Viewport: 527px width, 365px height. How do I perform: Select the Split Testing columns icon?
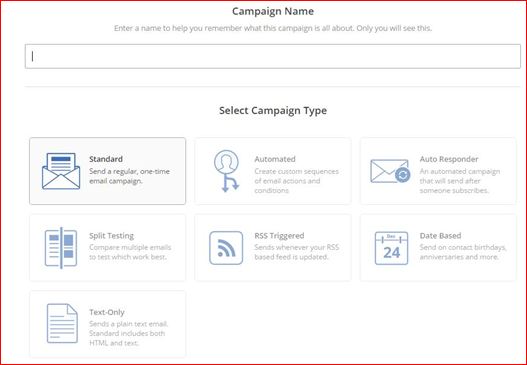coord(61,248)
